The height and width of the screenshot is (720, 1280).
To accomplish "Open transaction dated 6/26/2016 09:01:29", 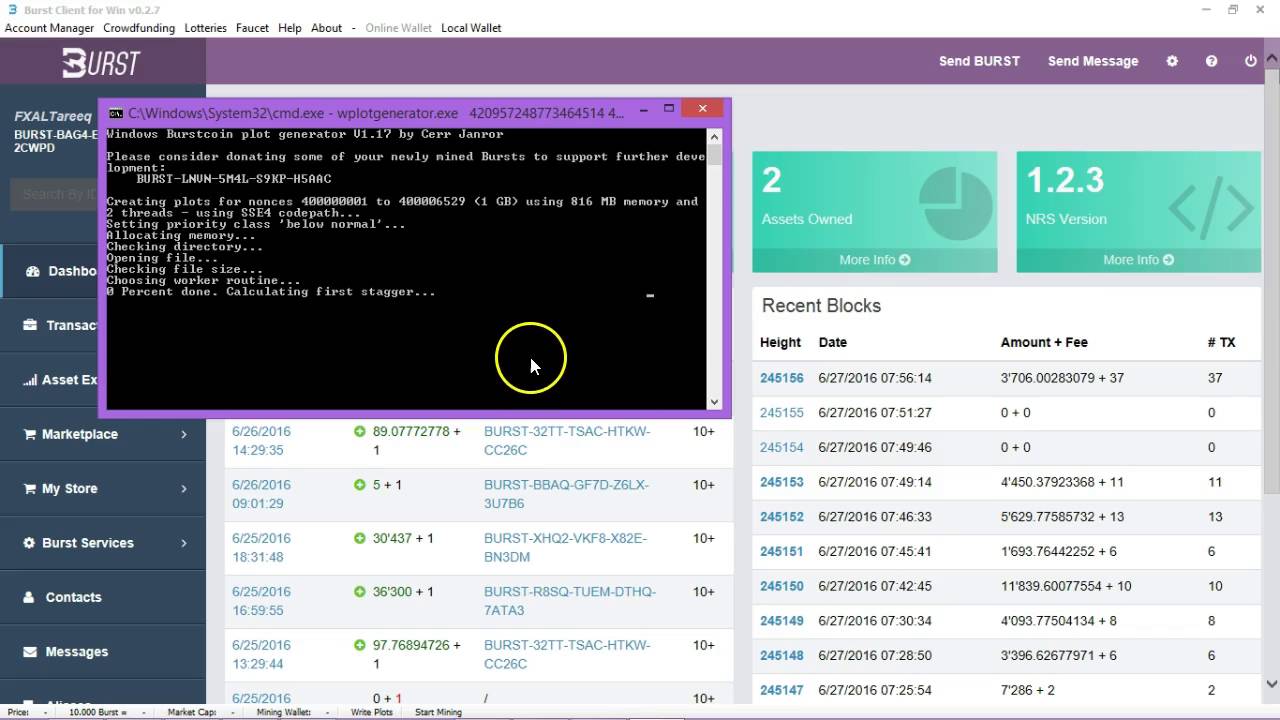I will pyautogui.click(x=261, y=494).
